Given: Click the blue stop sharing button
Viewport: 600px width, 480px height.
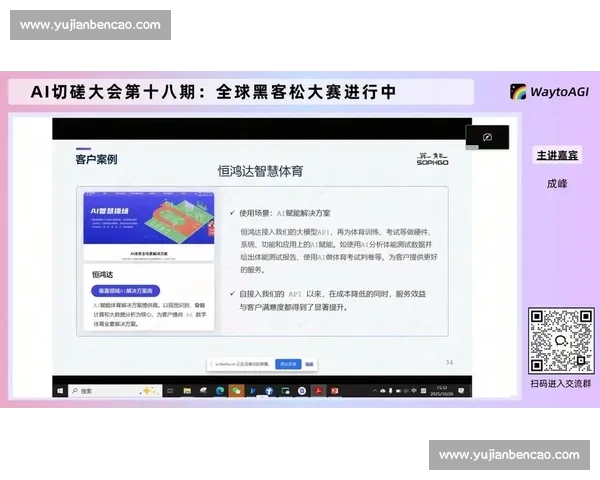Looking at the screenshot, I should [x=288, y=364].
